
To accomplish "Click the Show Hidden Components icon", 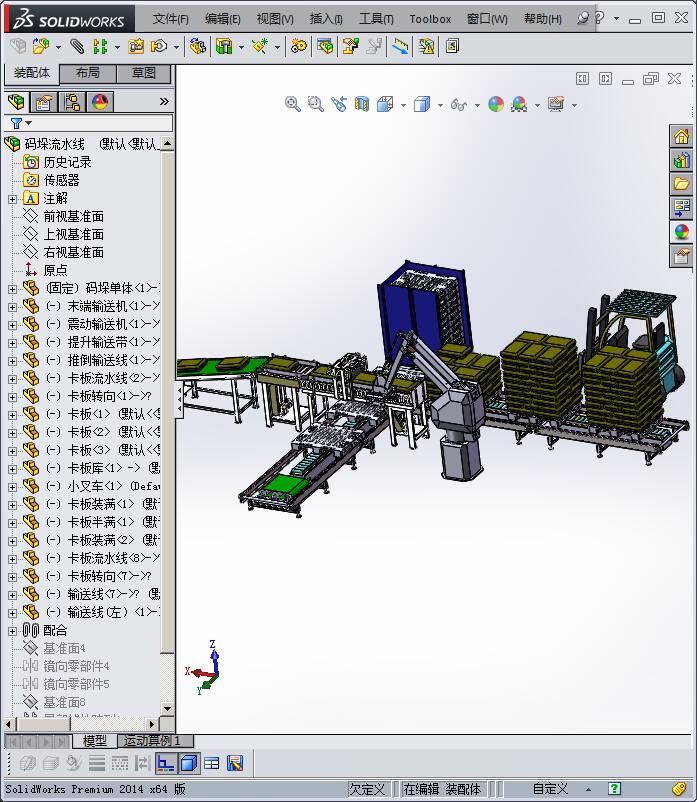I will pos(197,47).
